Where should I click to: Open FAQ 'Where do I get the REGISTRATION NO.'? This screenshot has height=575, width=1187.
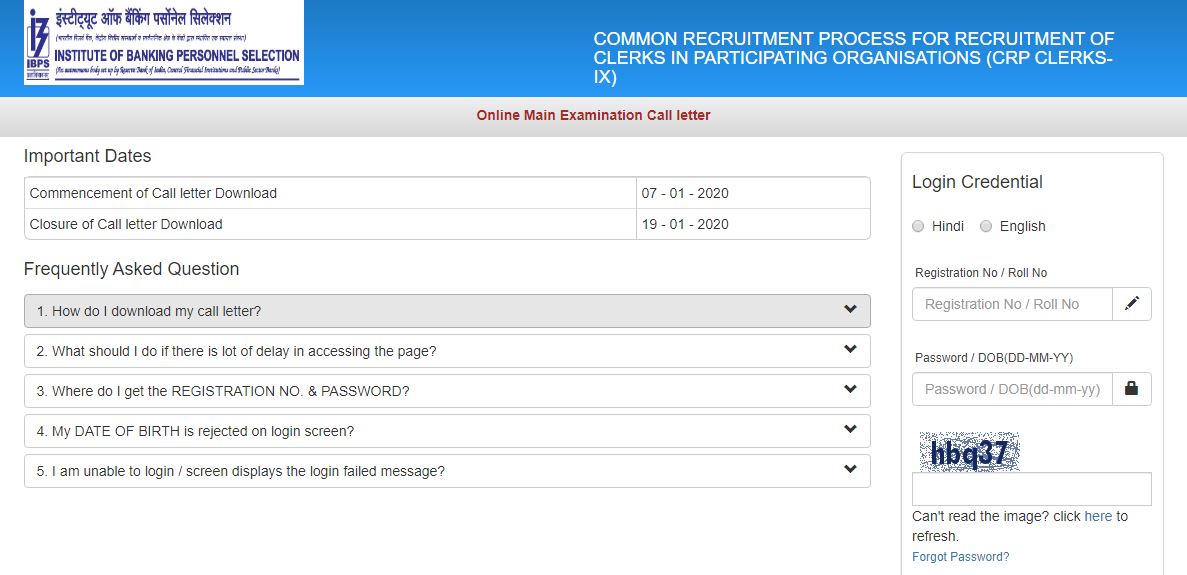coord(223,391)
